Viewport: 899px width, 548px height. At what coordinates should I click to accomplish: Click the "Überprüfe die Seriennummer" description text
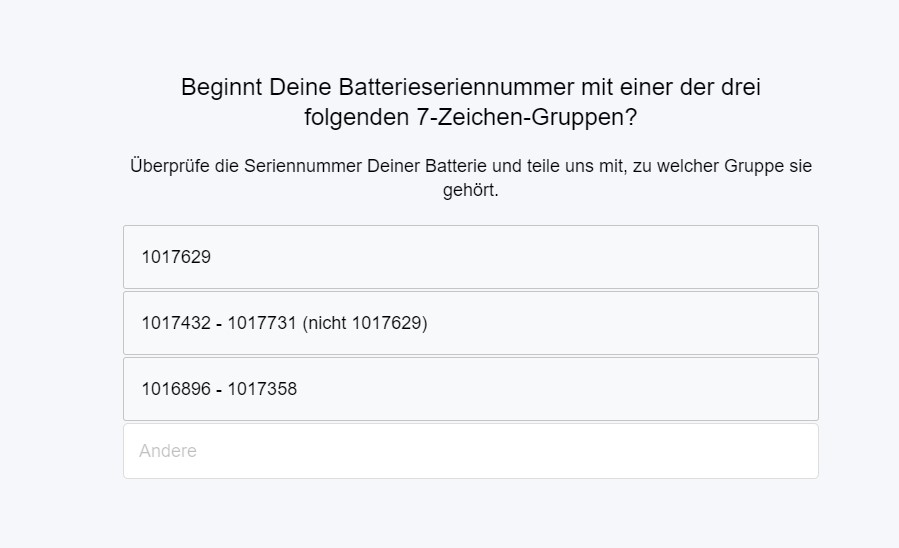pyautogui.click(x=470, y=166)
